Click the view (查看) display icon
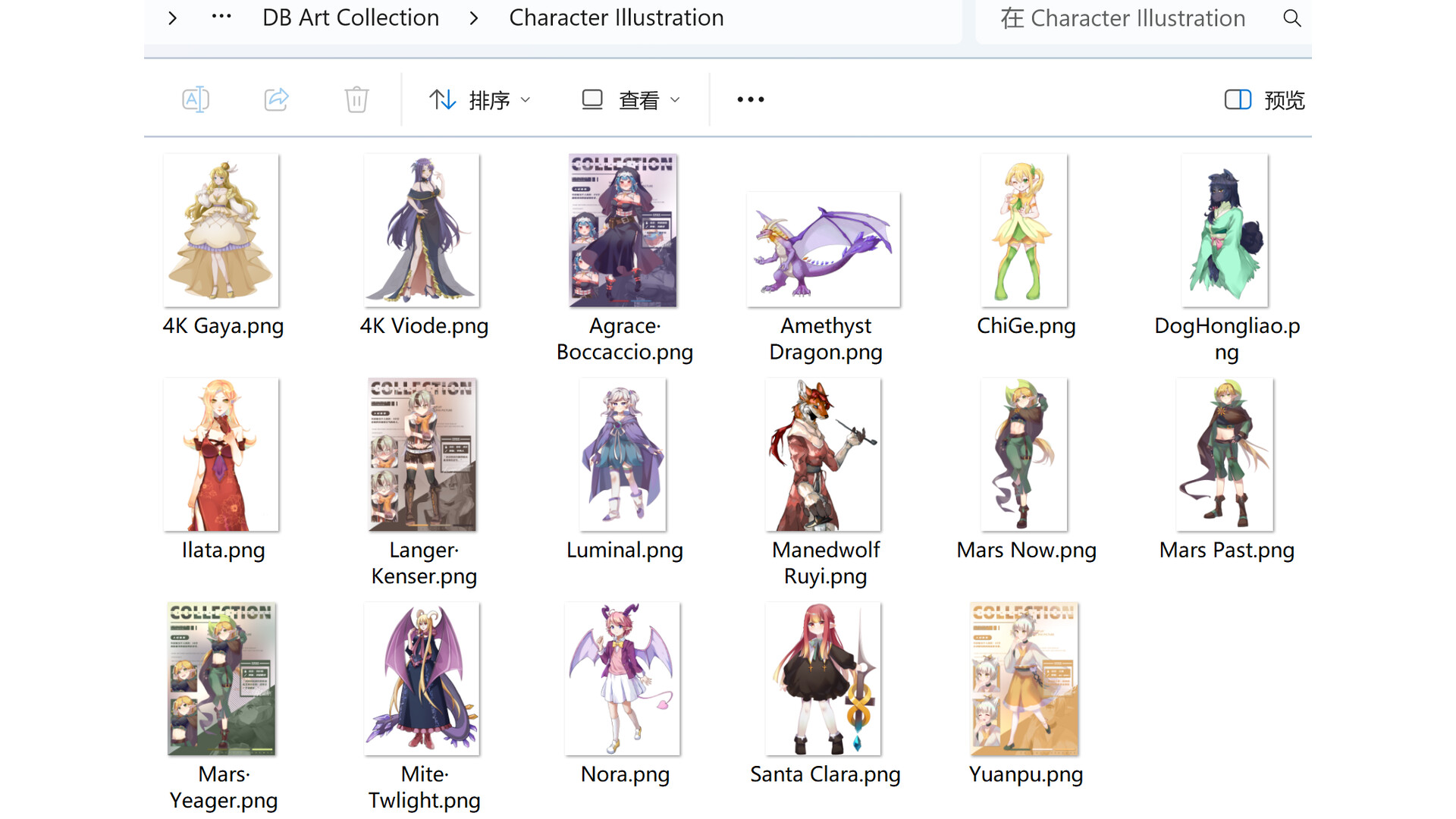The image size is (1456, 819). pos(591,99)
